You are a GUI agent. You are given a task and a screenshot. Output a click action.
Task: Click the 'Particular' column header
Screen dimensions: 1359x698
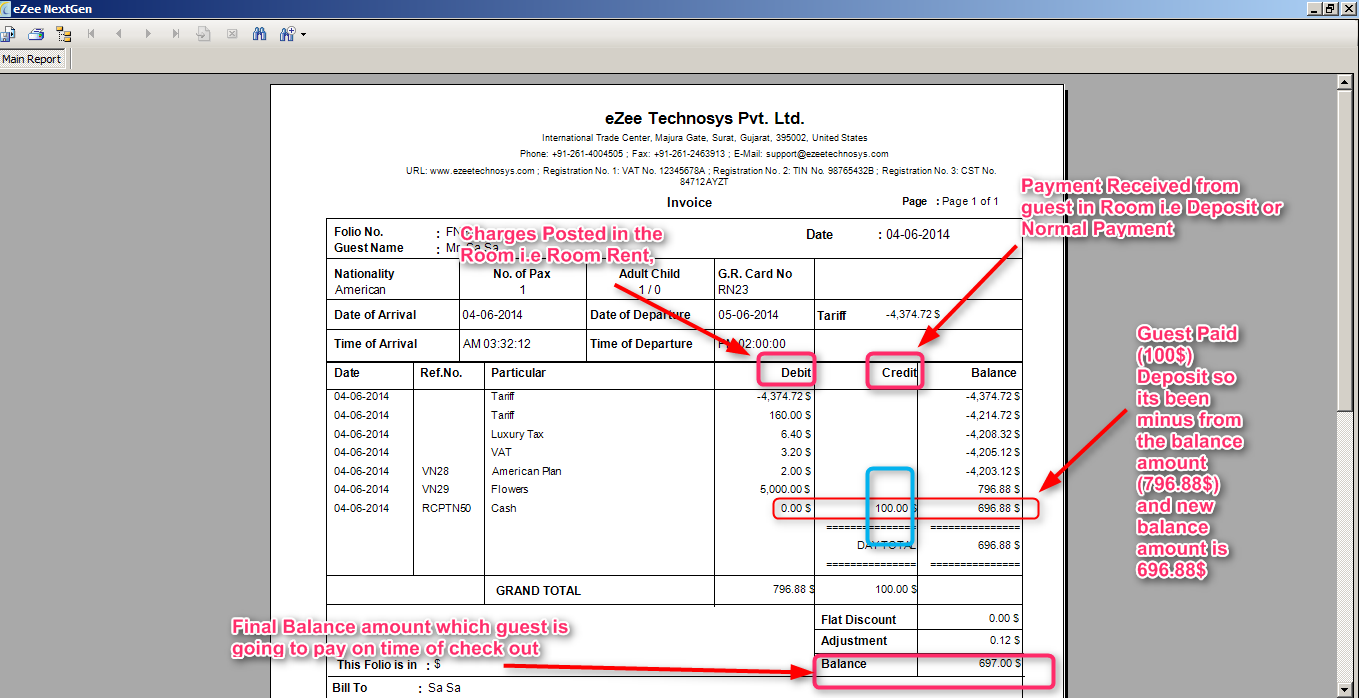click(518, 372)
